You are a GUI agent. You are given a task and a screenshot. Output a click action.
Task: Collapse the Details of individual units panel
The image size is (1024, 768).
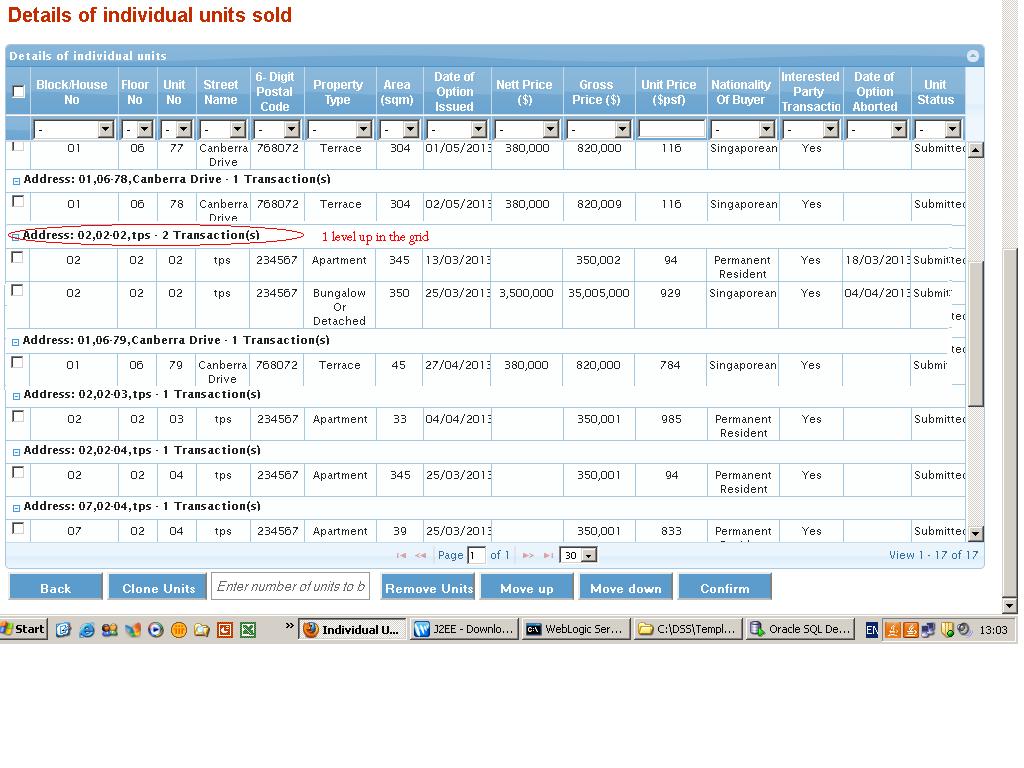pyautogui.click(x=971, y=56)
